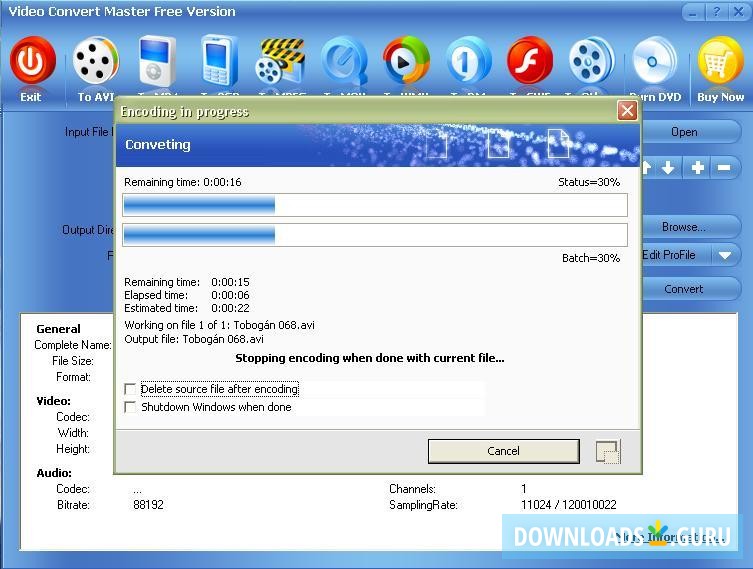Enable Shutdown Windows when done
Screen dimensions: 753x569
pyautogui.click(x=130, y=407)
